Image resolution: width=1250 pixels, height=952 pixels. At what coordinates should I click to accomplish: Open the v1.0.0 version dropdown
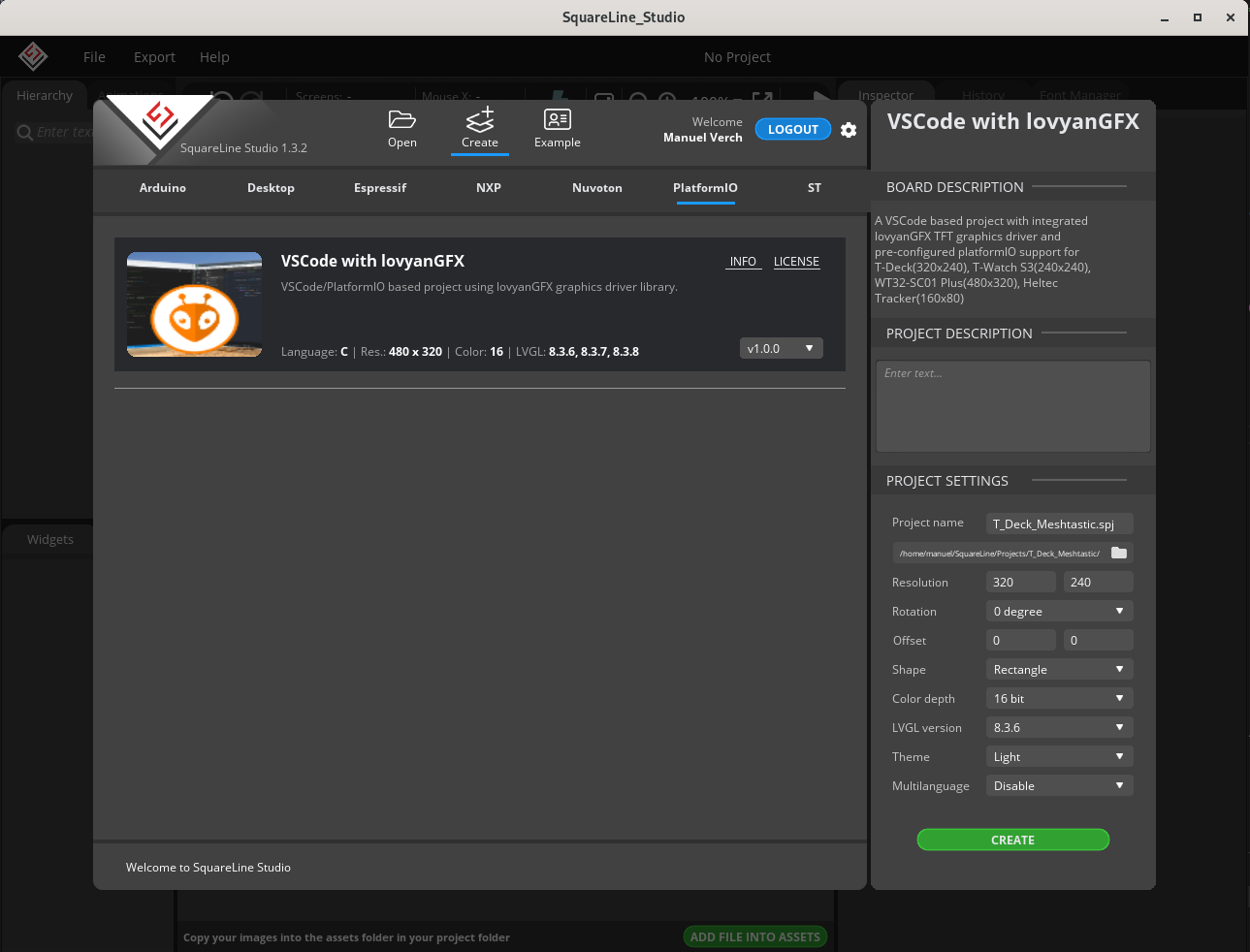[x=782, y=348]
